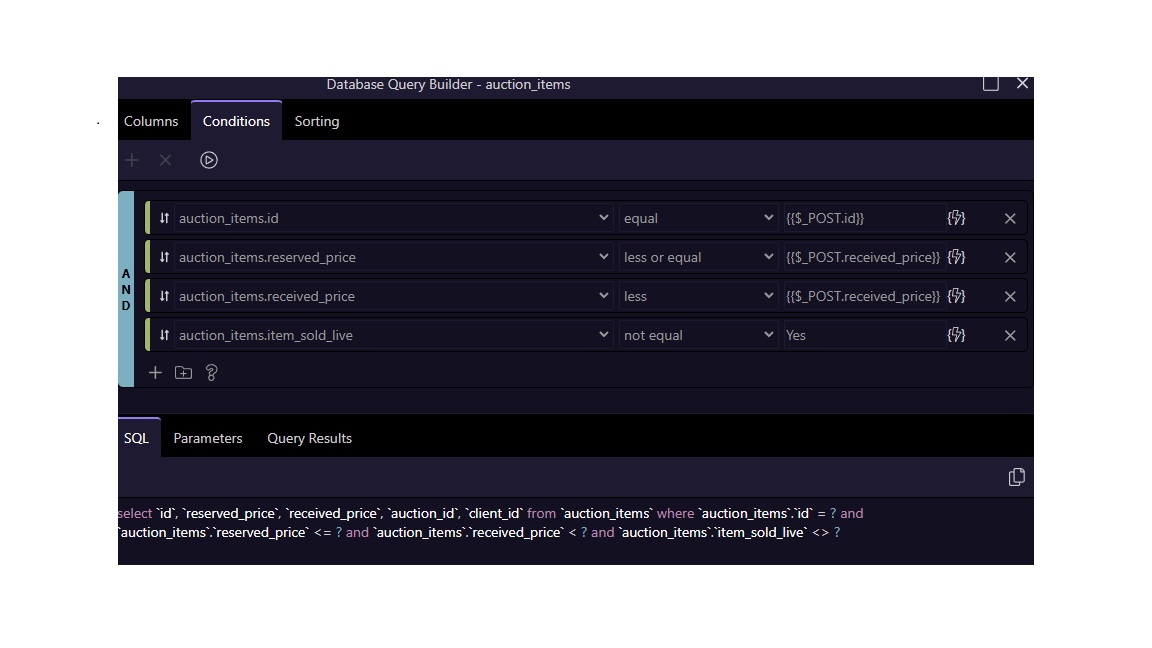Remove the item_sold_live condition row
Screen dimensions: 1152x648
[1010, 335]
